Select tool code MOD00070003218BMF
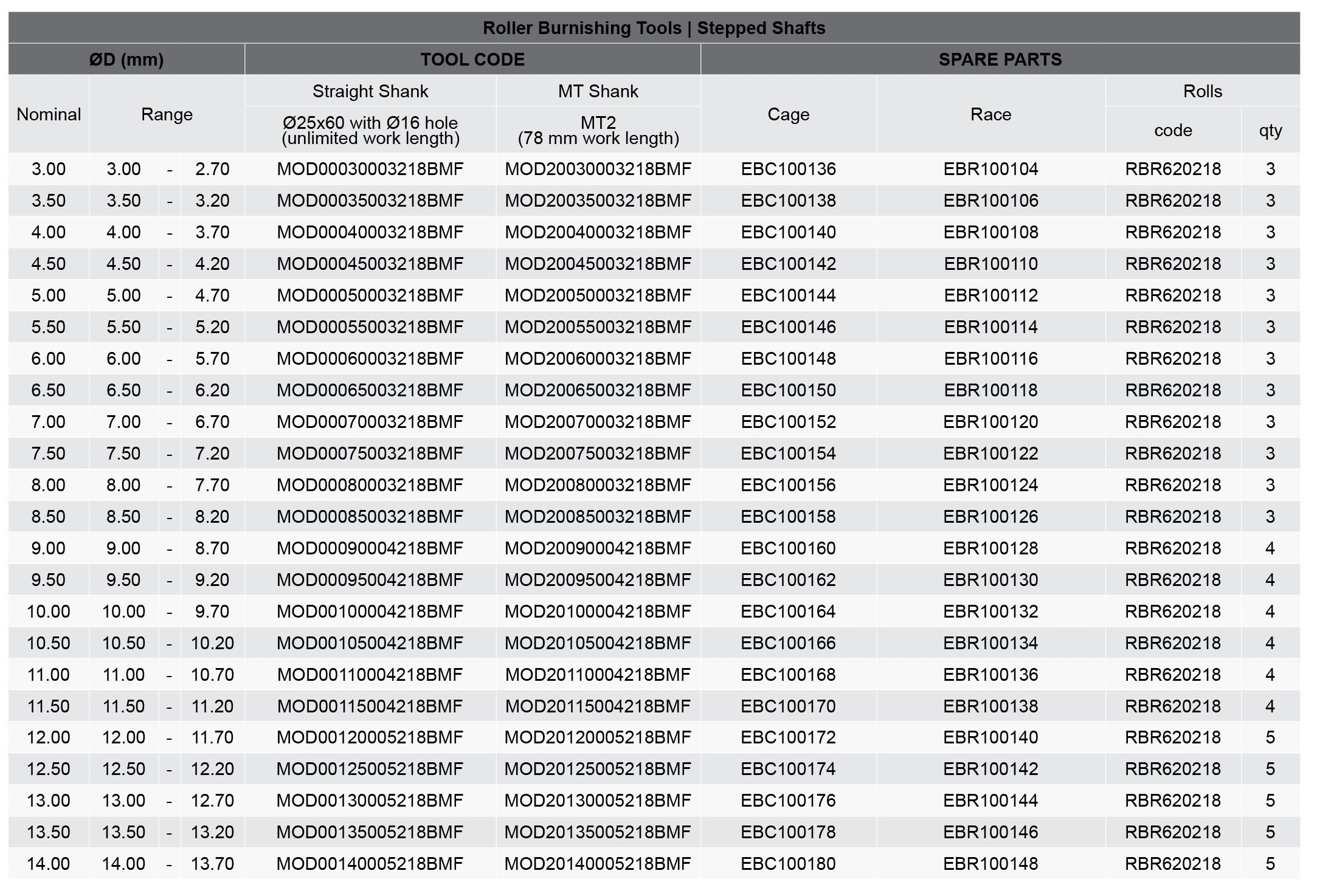 [x=370, y=422]
